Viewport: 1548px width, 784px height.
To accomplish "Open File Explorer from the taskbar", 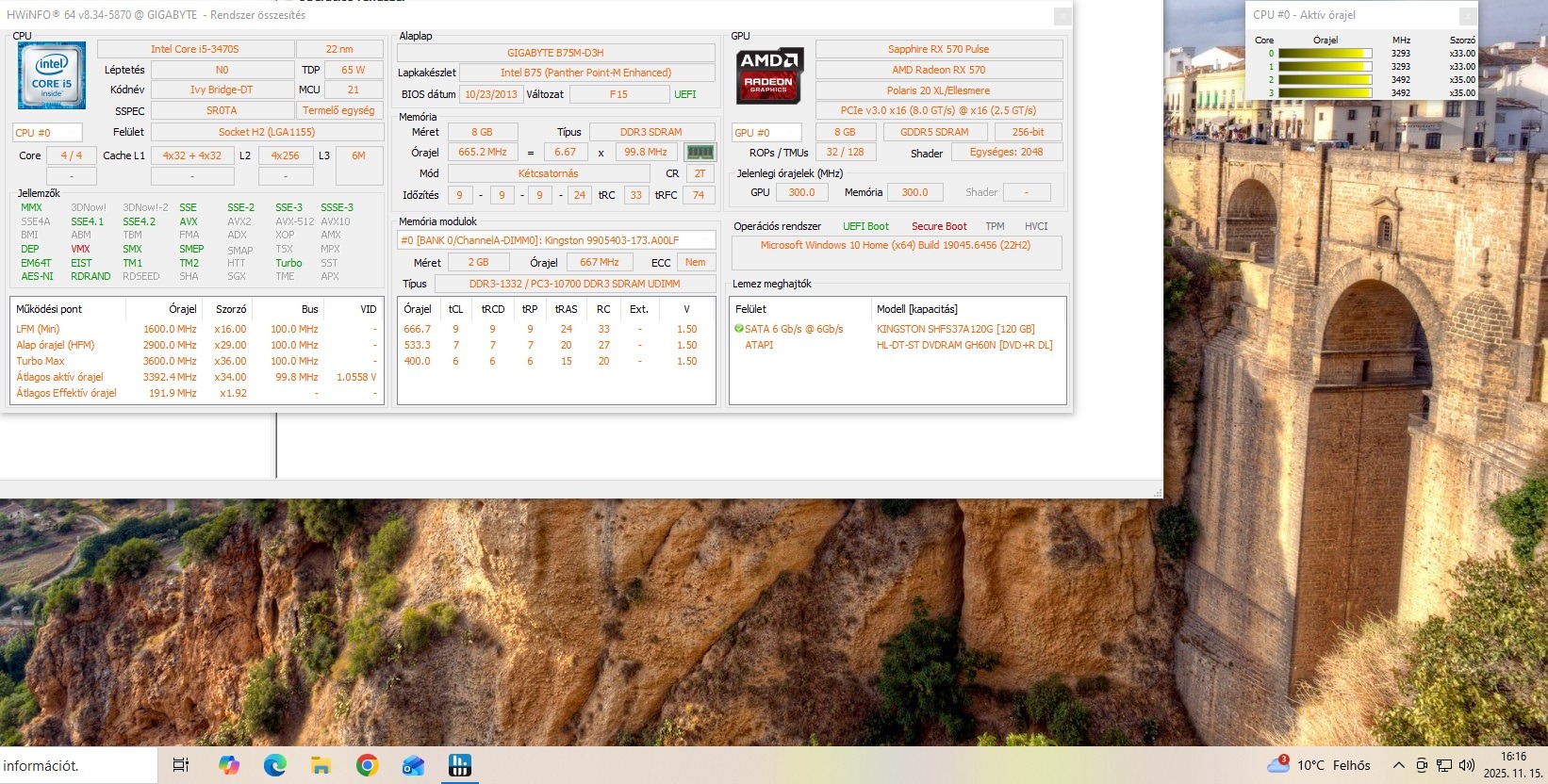I will click(x=321, y=765).
